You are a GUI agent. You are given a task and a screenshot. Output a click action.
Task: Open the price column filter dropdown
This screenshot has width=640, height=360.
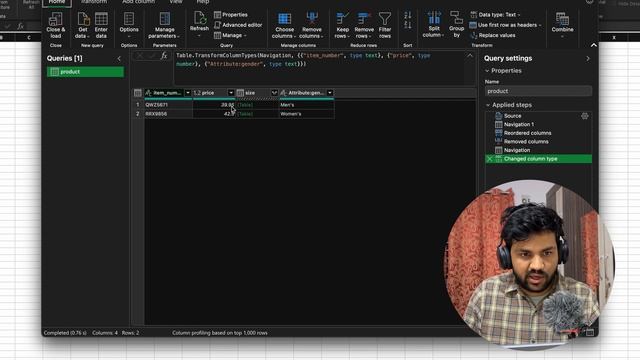point(231,93)
